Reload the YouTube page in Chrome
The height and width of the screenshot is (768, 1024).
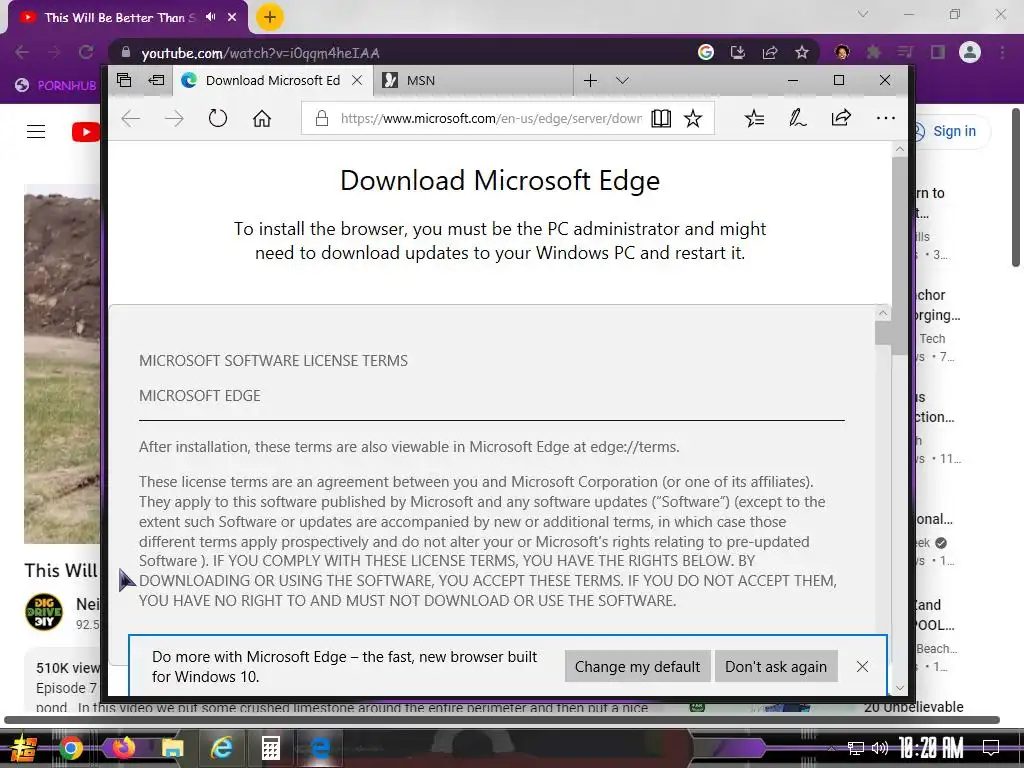(x=86, y=52)
